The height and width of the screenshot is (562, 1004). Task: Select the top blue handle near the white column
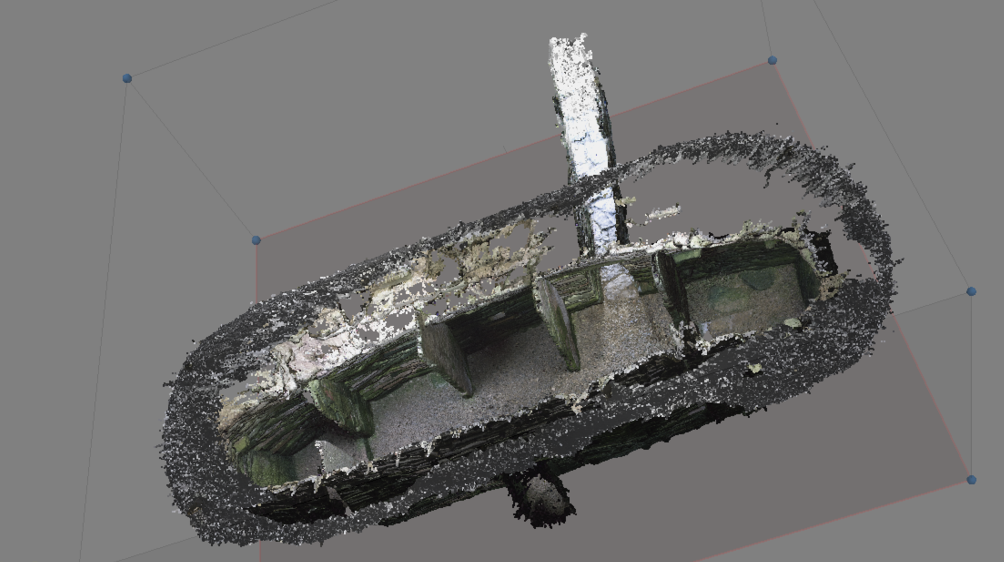point(772,60)
